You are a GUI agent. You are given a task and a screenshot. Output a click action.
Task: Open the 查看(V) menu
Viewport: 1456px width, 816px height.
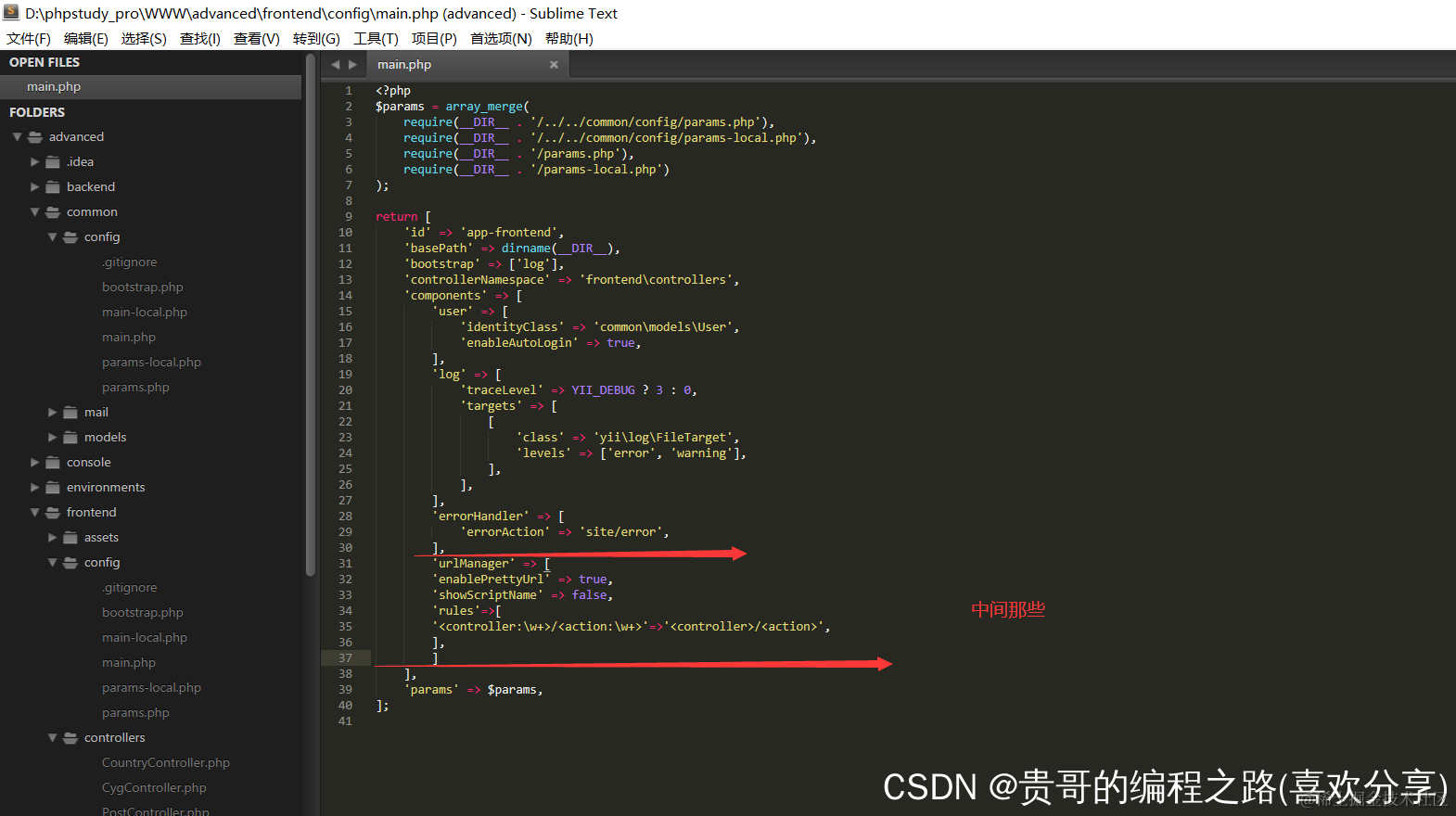(x=257, y=38)
